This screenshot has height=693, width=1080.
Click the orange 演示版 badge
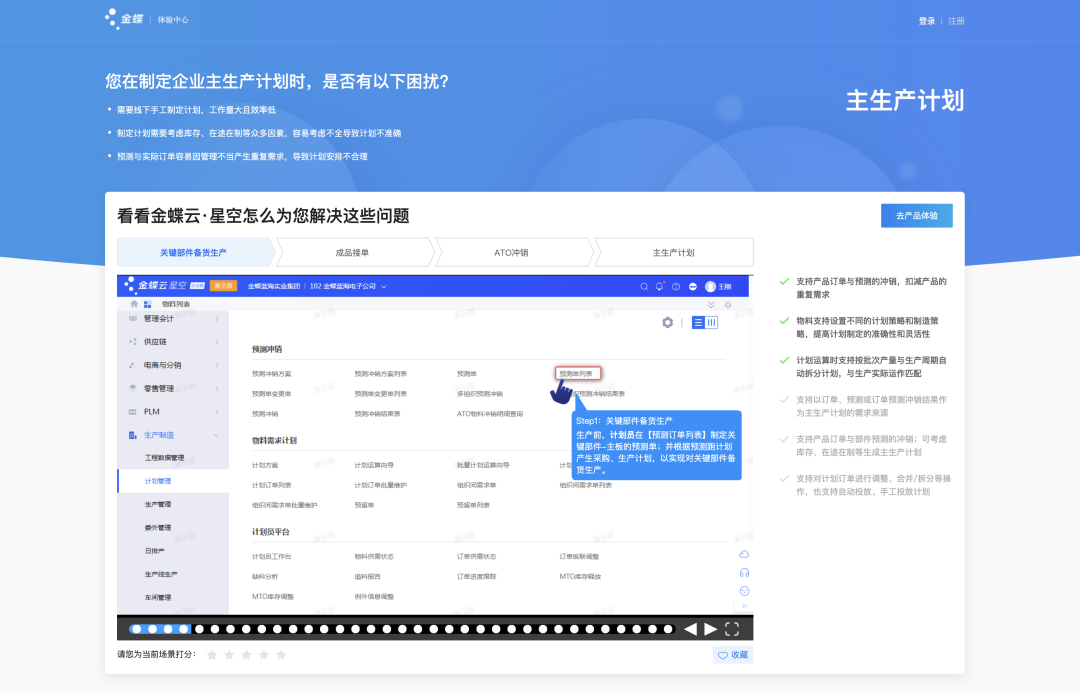coord(223,286)
